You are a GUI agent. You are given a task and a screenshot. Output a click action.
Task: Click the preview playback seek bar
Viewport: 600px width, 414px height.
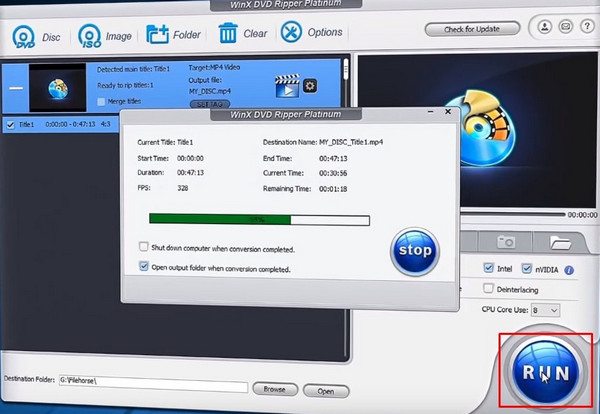[x=513, y=214]
